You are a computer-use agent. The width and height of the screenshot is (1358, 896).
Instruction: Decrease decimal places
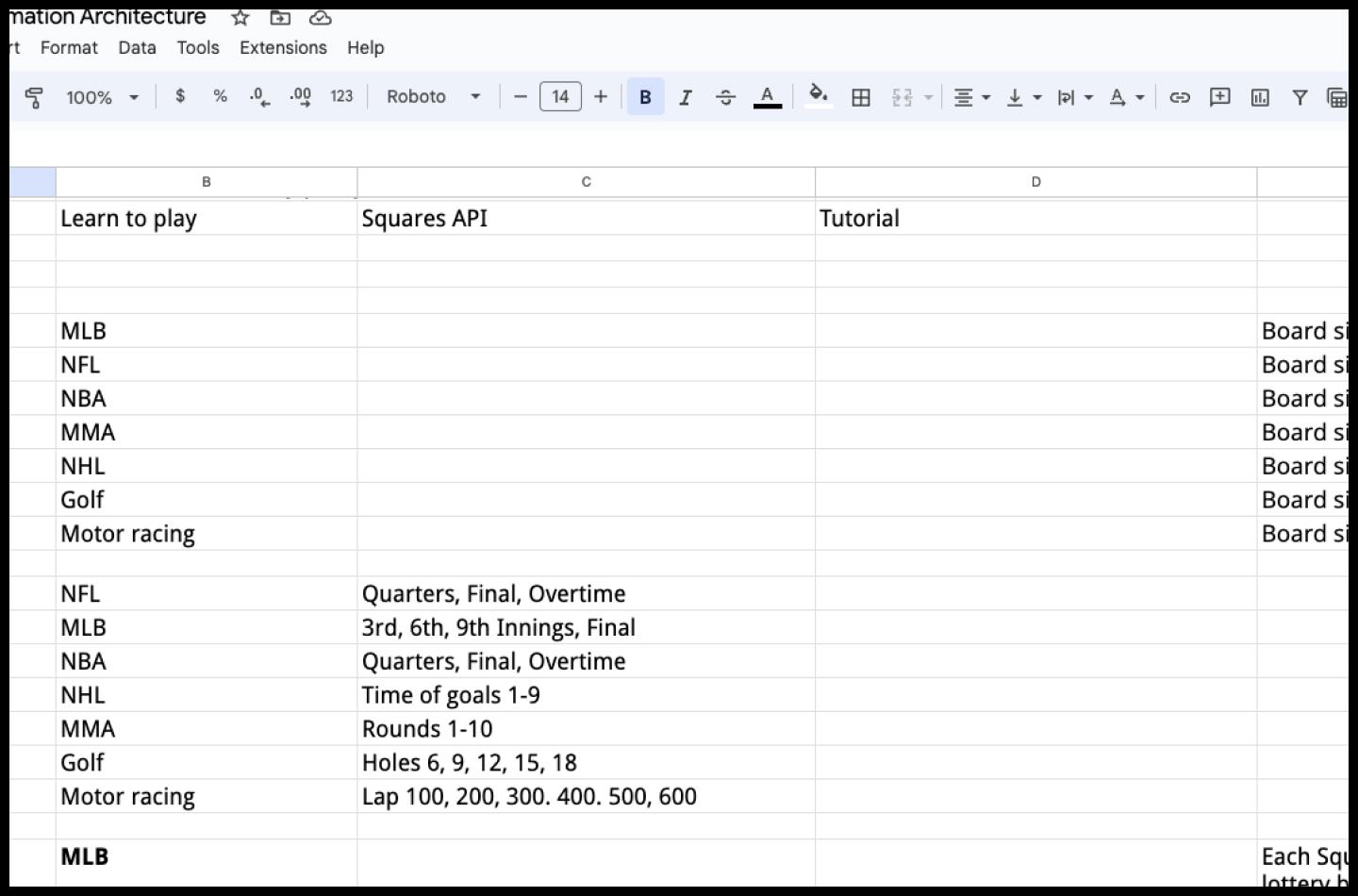point(259,96)
